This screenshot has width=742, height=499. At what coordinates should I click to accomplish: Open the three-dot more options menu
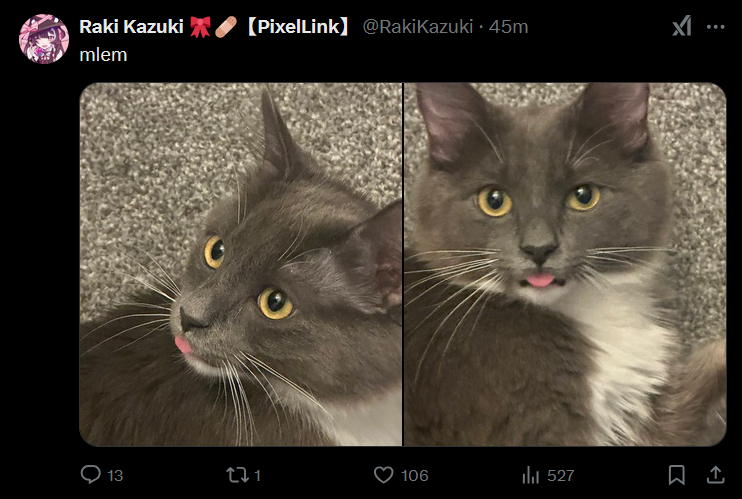tap(715, 27)
